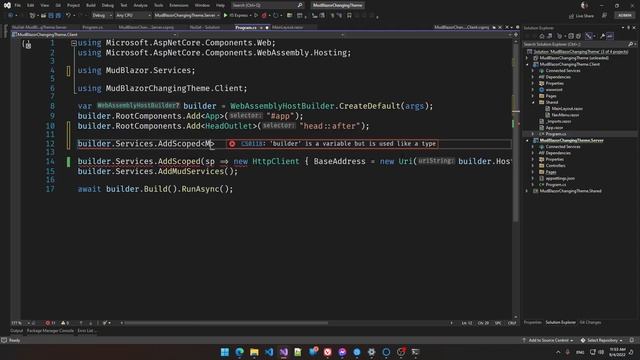Viewport: 640px width, 360px height.
Task: Start debugging with IIS Express
Action: (236, 16)
